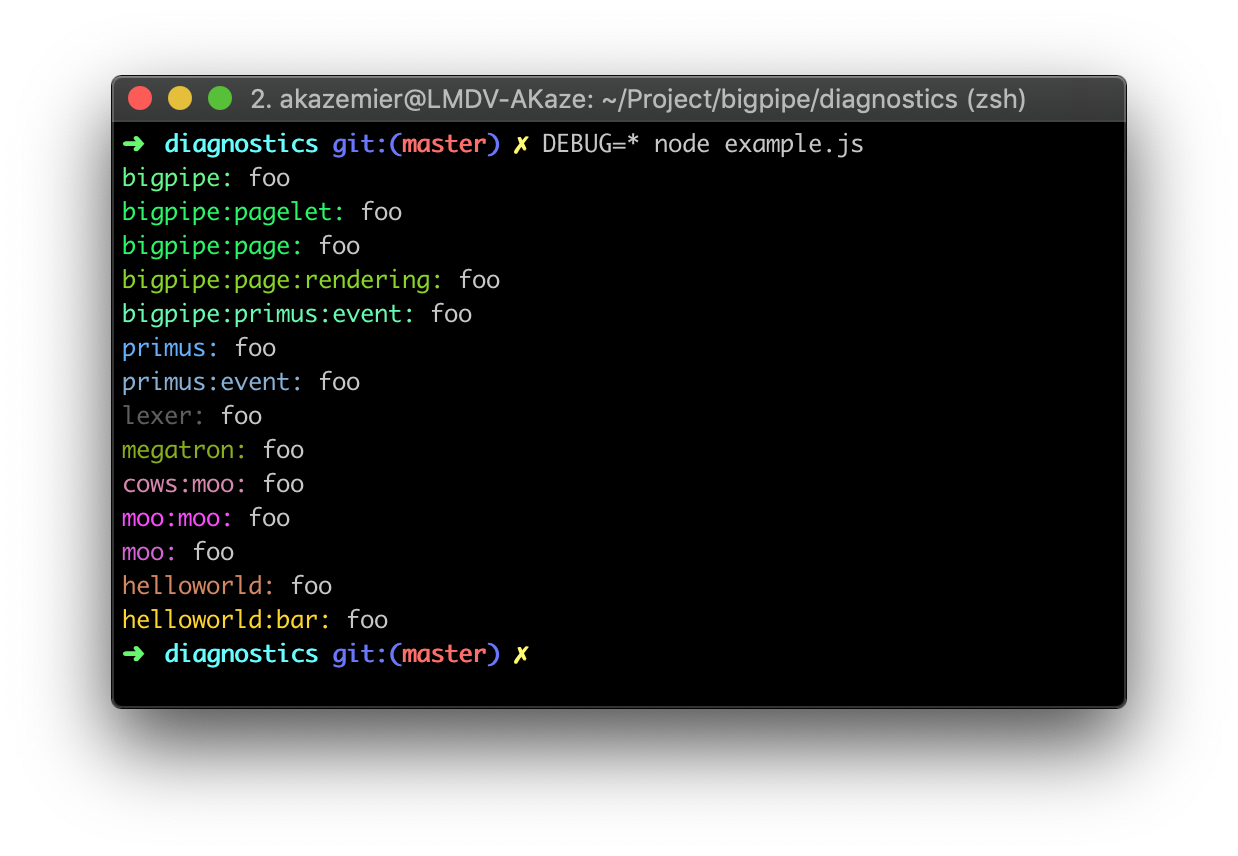The height and width of the screenshot is (856, 1238).
Task: Click the green arrow prompt icon
Action: pos(133,143)
